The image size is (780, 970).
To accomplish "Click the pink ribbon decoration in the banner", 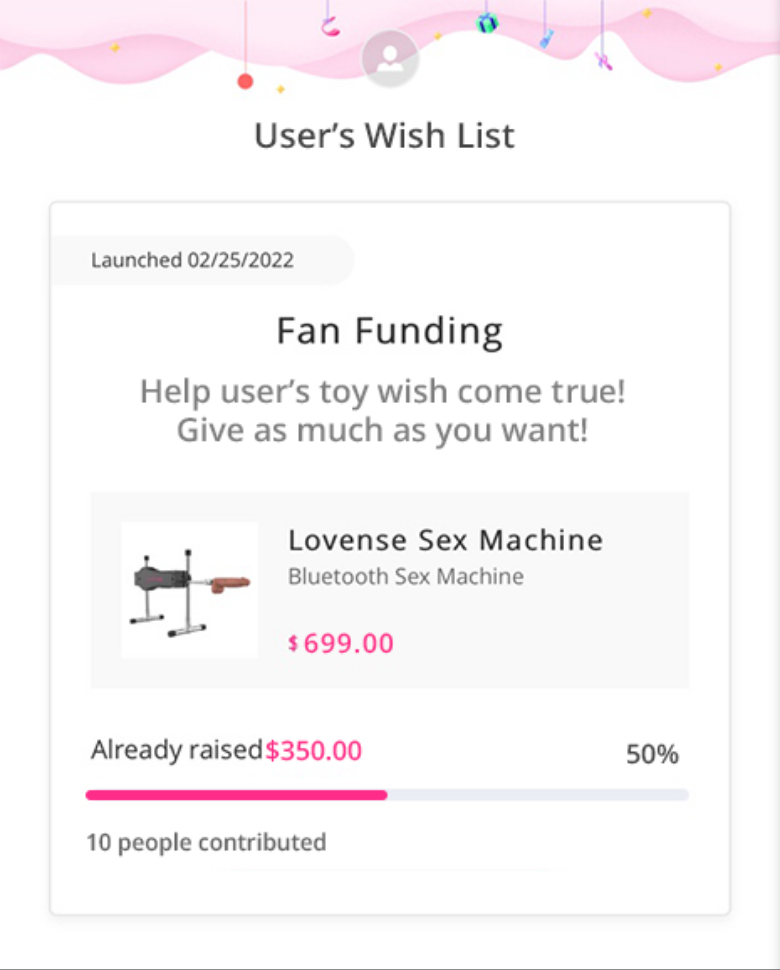I will [x=330, y=27].
